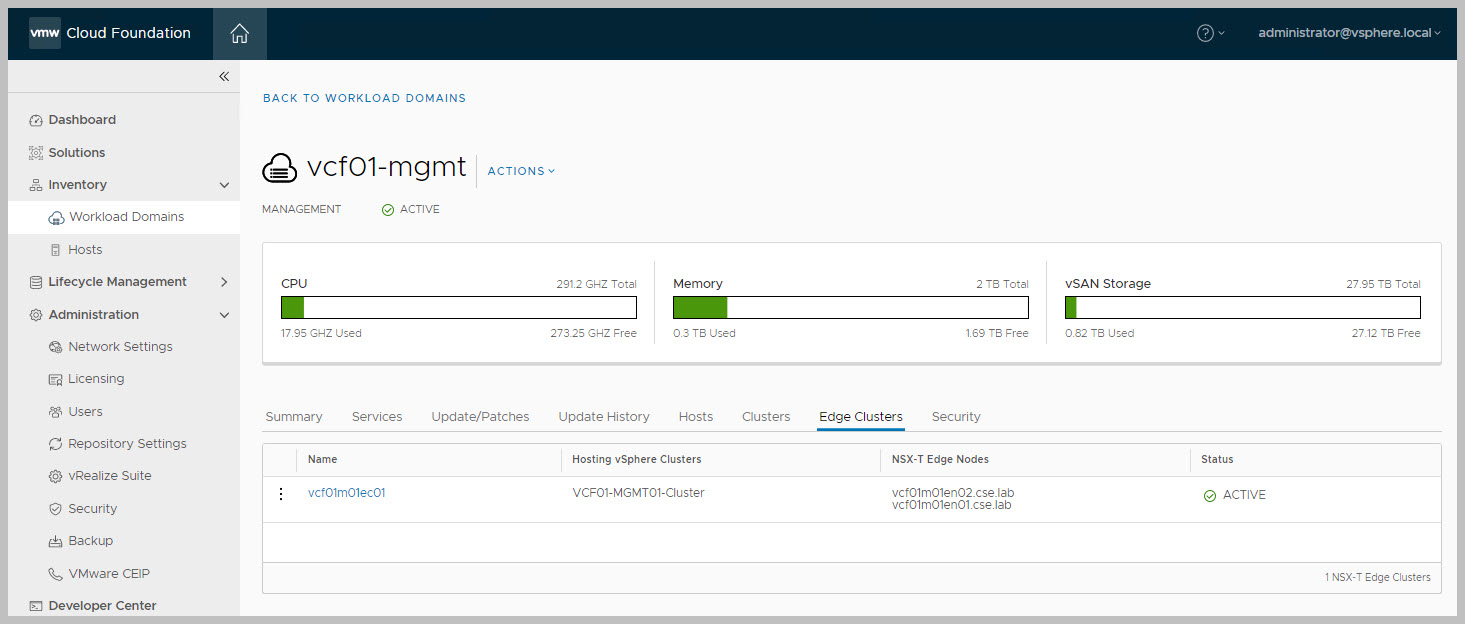1465x624 pixels.
Task: Select Hosts in the Inventory tree
Action: (x=85, y=250)
